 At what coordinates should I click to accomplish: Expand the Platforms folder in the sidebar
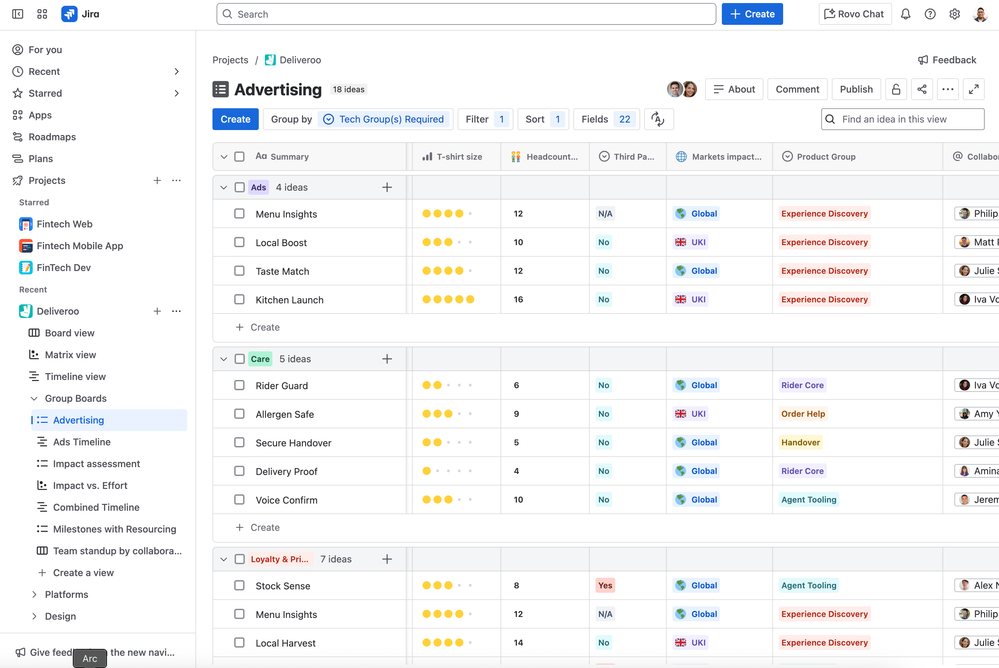tap(35, 594)
